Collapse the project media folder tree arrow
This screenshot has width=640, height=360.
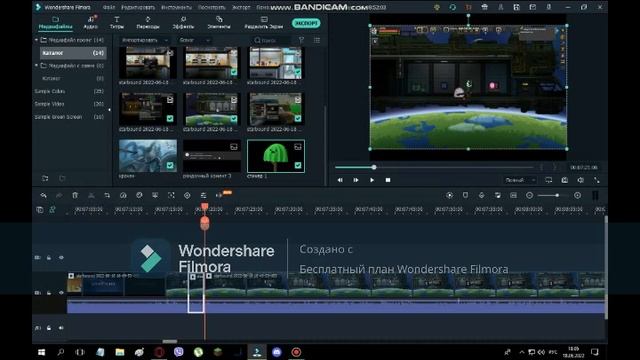[x=36, y=40]
